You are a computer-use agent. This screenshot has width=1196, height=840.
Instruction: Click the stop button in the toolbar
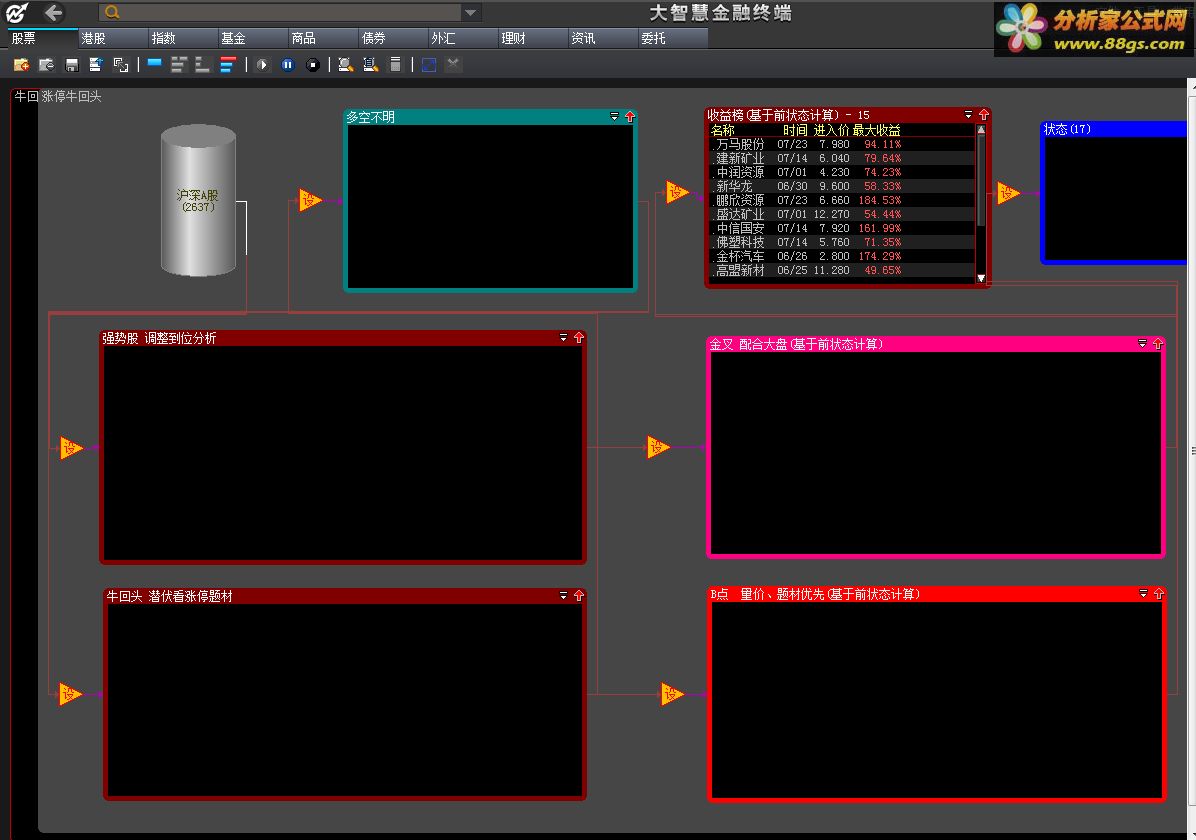tap(313, 65)
